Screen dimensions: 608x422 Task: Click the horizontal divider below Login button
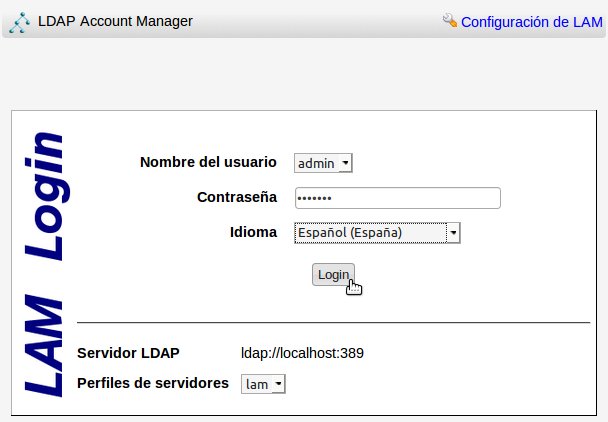tap(333, 322)
